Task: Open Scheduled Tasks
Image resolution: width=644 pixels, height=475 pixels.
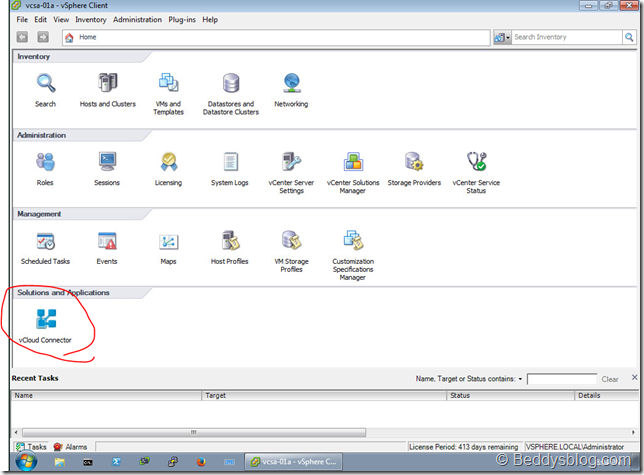Action: coord(45,241)
